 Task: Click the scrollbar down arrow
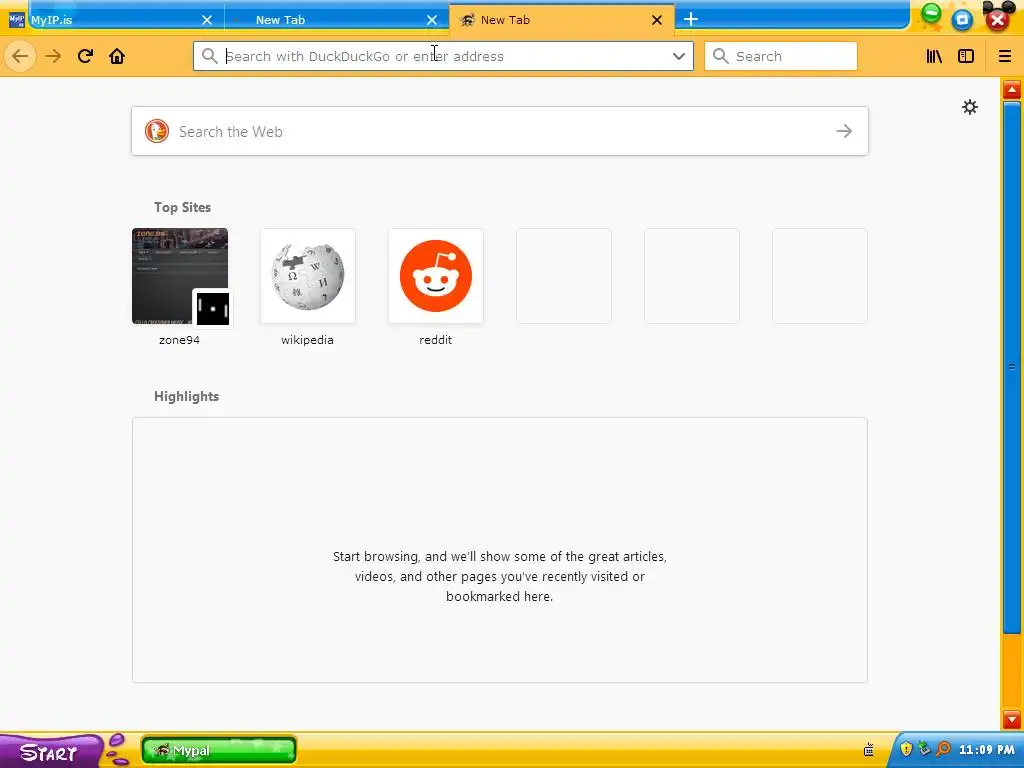click(x=1012, y=720)
